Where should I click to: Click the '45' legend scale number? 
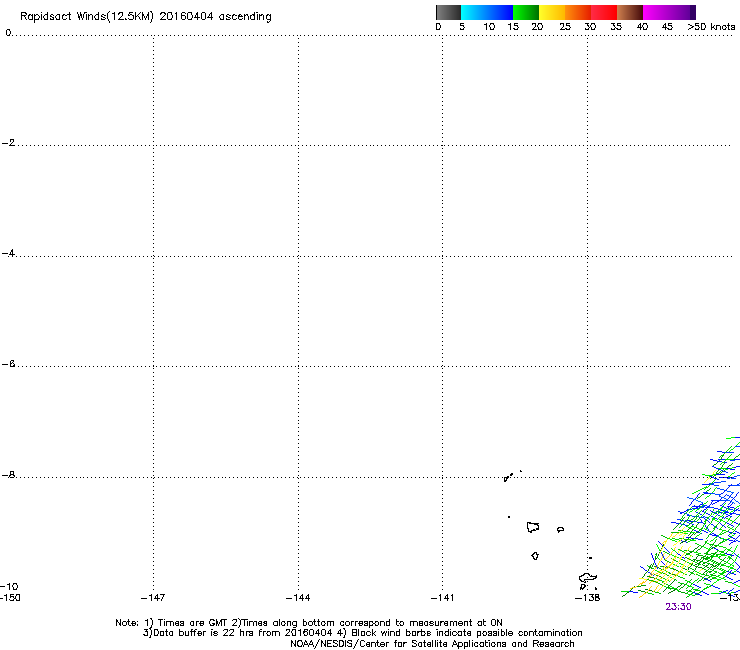pos(667,27)
